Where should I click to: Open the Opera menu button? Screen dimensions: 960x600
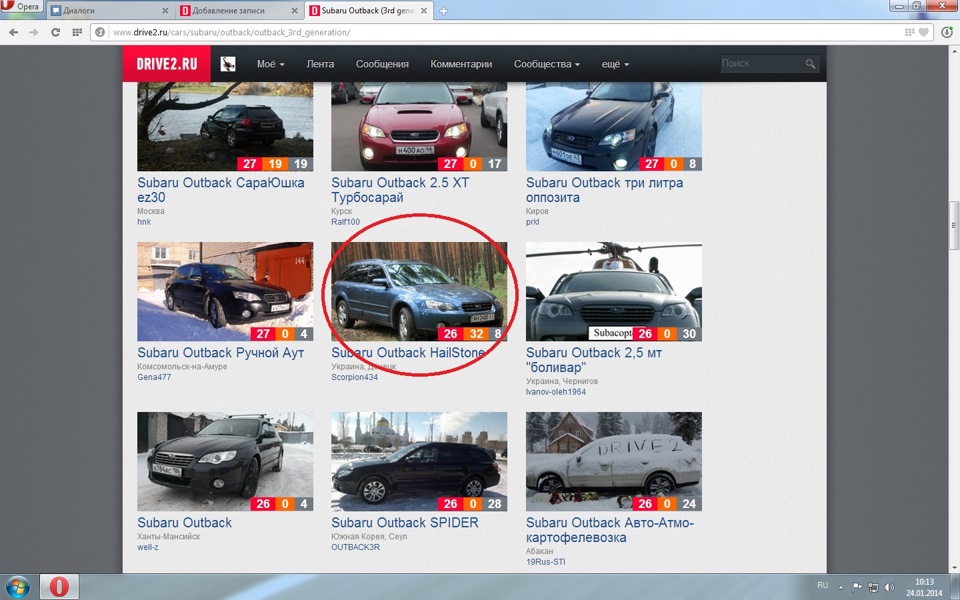pos(21,7)
